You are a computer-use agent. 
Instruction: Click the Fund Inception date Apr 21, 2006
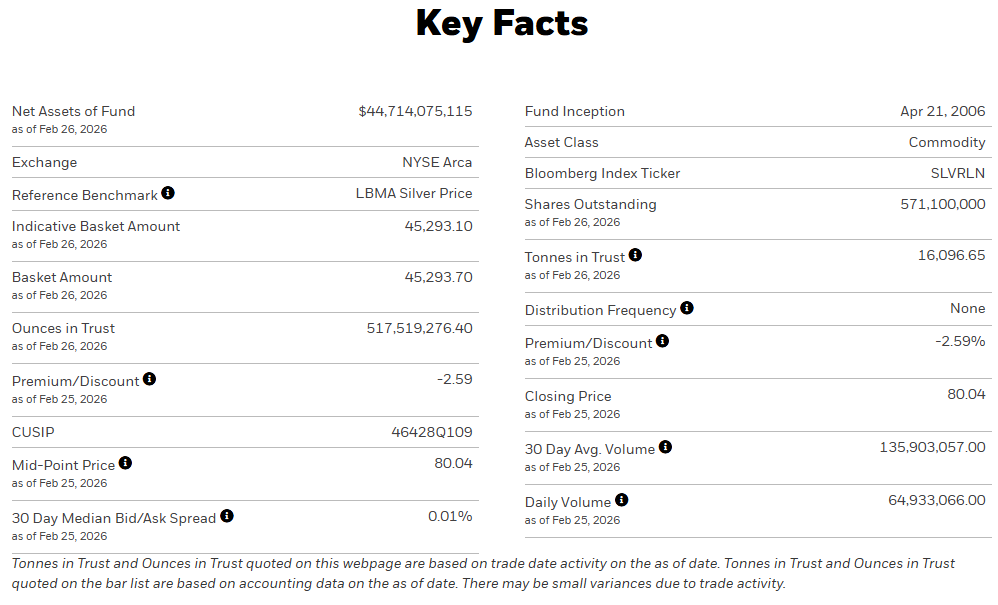pos(942,111)
